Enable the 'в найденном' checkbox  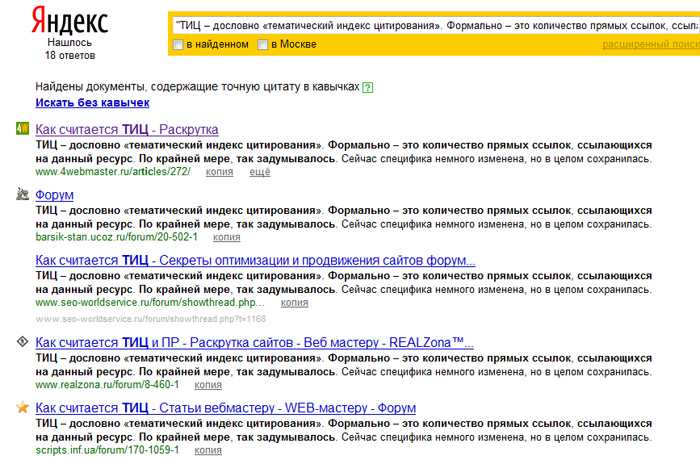coord(178,44)
